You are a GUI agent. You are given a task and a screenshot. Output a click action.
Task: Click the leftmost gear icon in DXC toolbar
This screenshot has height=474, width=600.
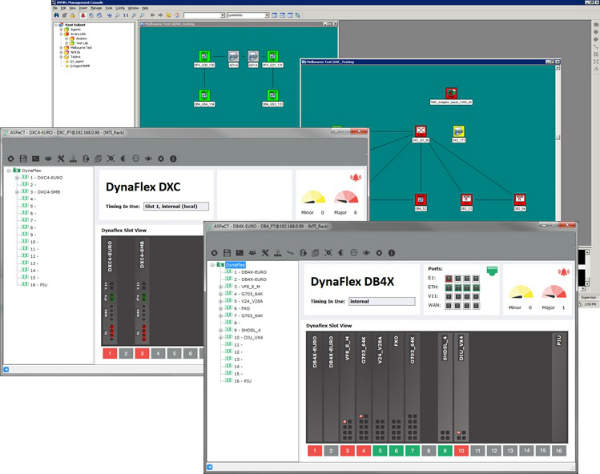coord(10,157)
